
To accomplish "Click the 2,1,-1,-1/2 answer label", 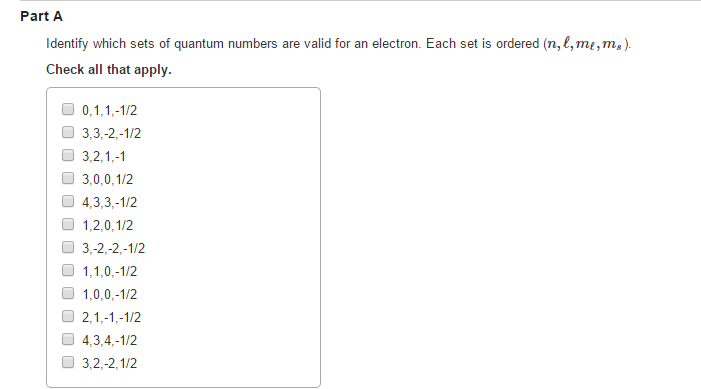I will coord(111,317).
